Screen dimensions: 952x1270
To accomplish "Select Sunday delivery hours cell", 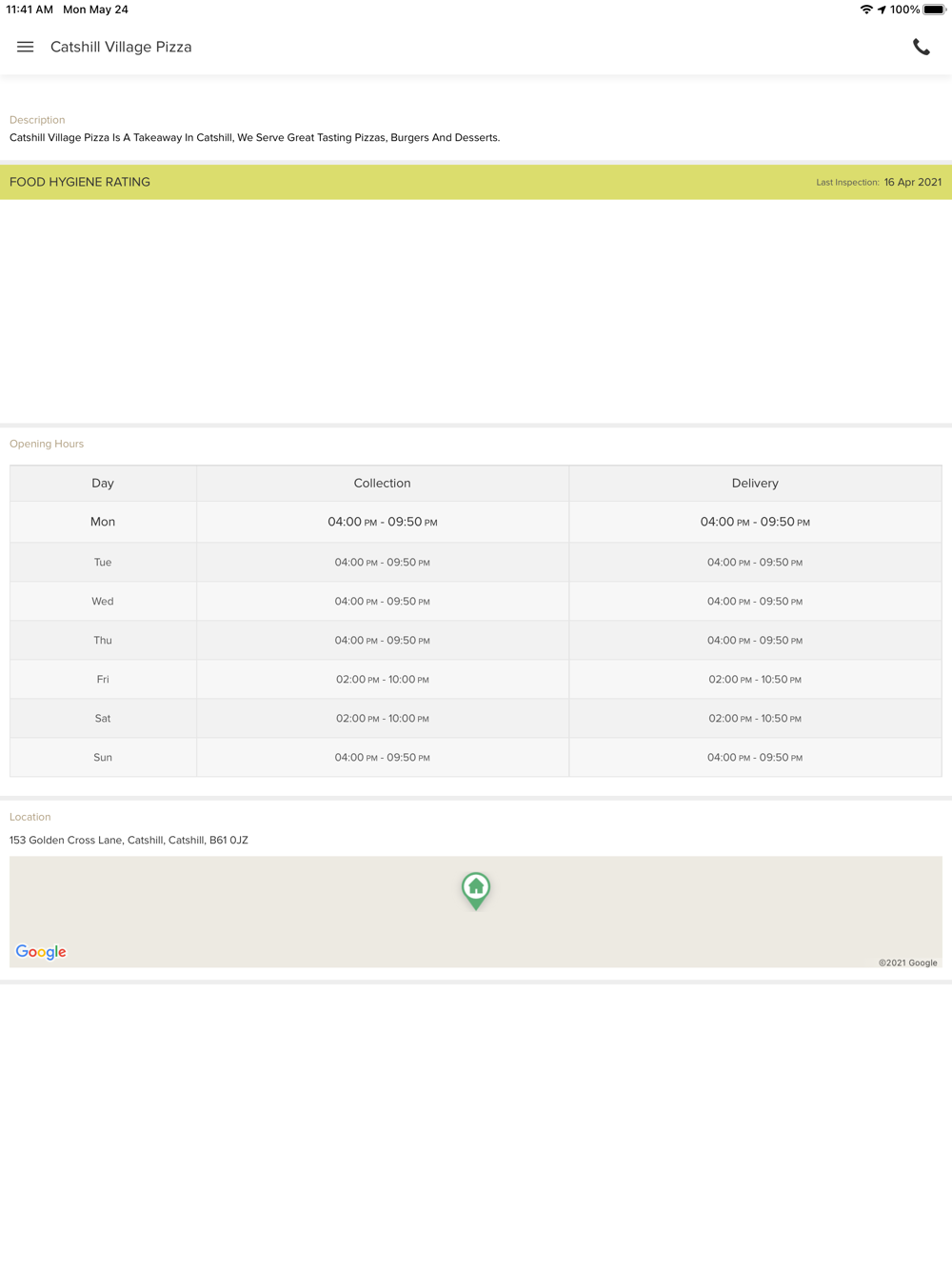I will pyautogui.click(x=755, y=758).
